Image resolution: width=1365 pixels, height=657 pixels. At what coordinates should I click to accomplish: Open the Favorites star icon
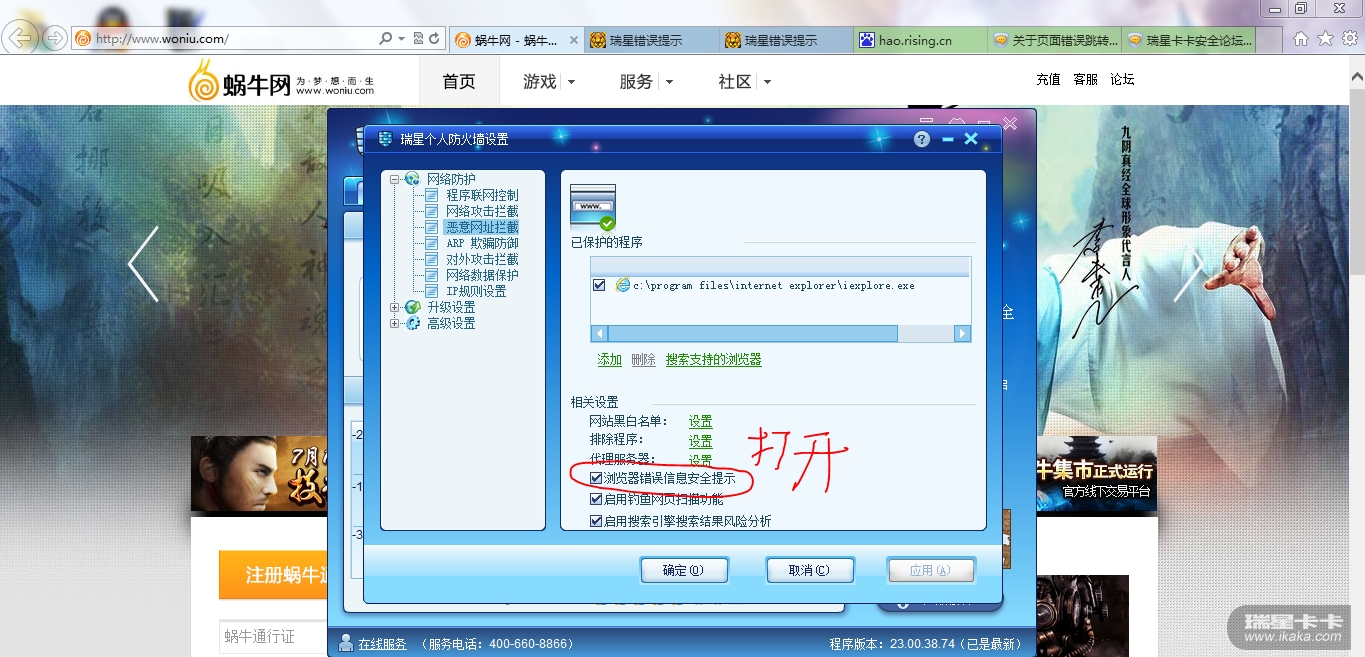[x=1325, y=39]
